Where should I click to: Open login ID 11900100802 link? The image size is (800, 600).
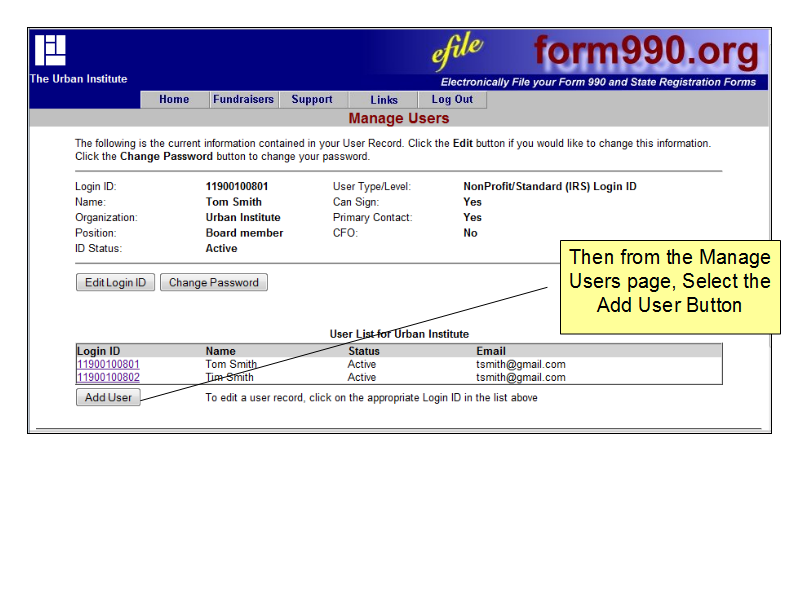[x=108, y=378]
